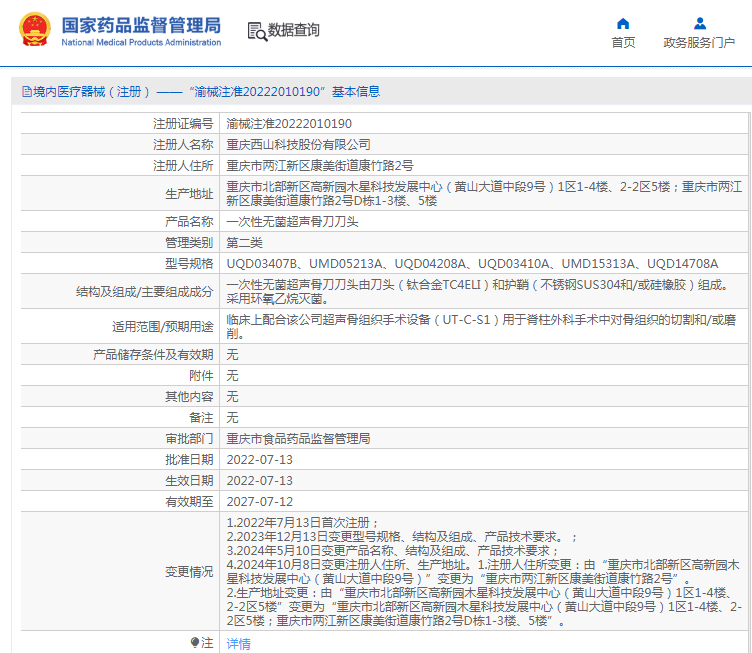Click 无 value in 产品储存条件及有效期 row

tap(232, 355)
